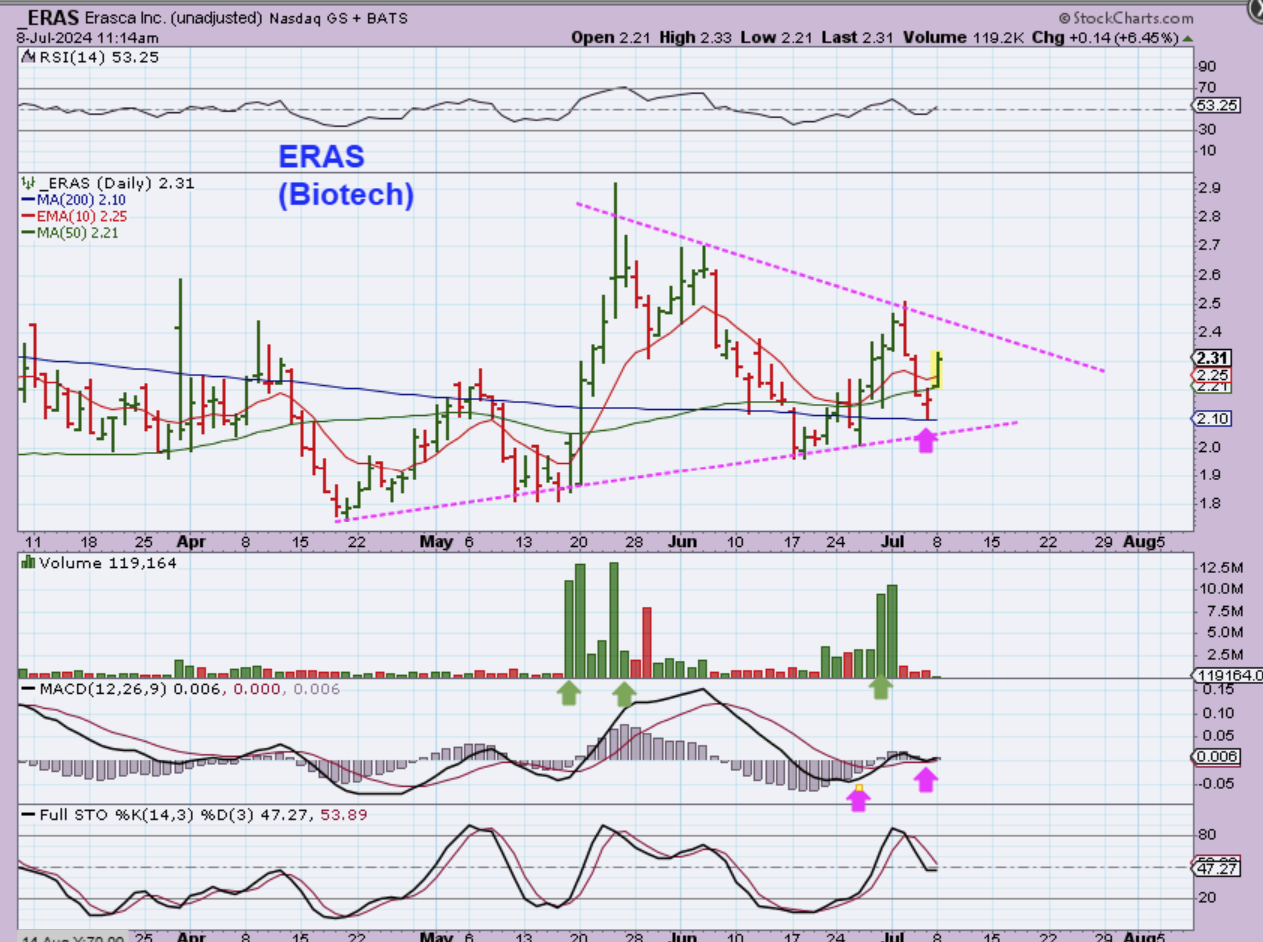Click the 1.8 price axis label

pos(1209,504)
